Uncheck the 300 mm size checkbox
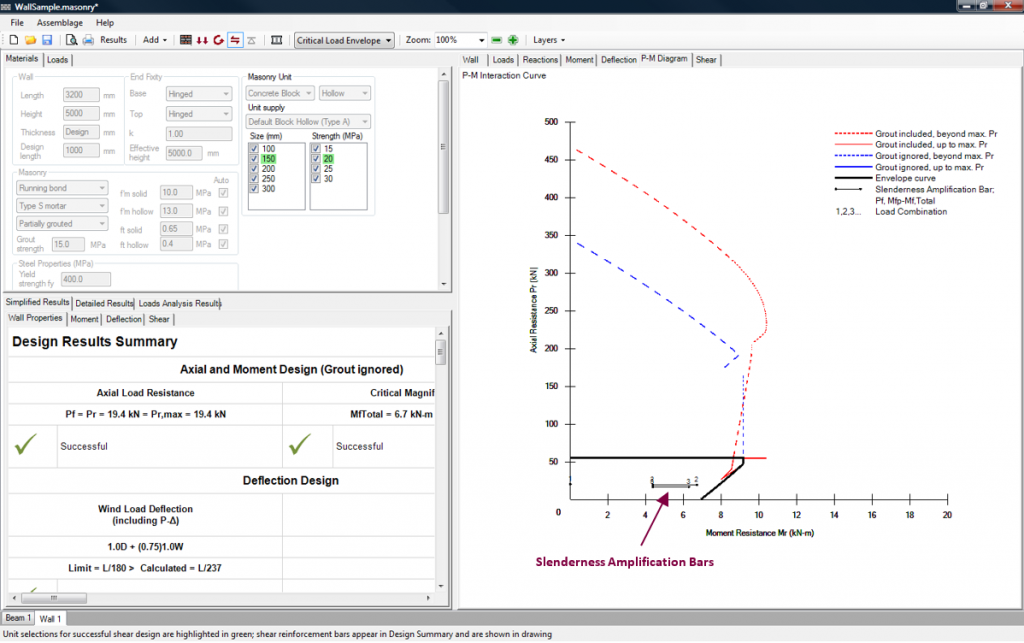The image size is (1024, 643). click(254, 189)
